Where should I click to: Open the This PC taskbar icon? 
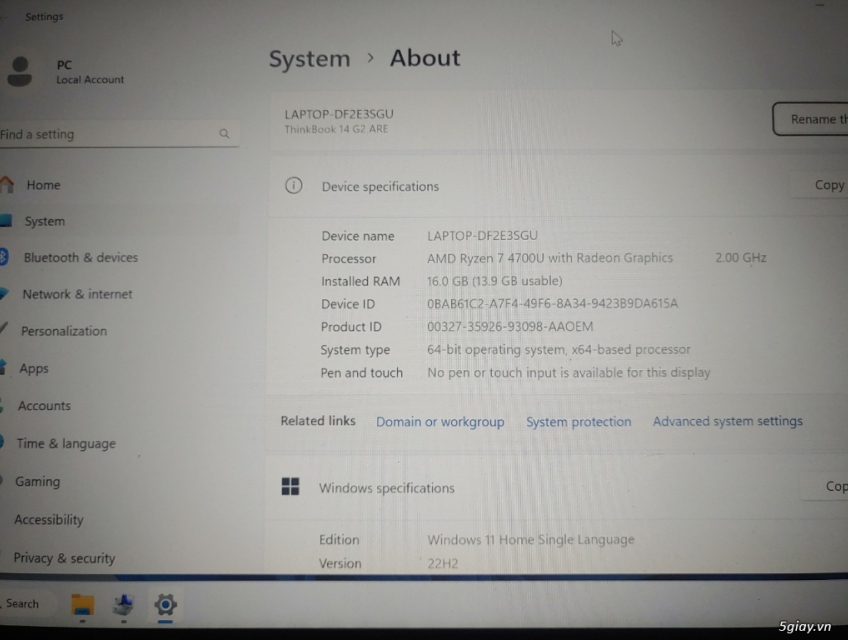tap(123, 604)
